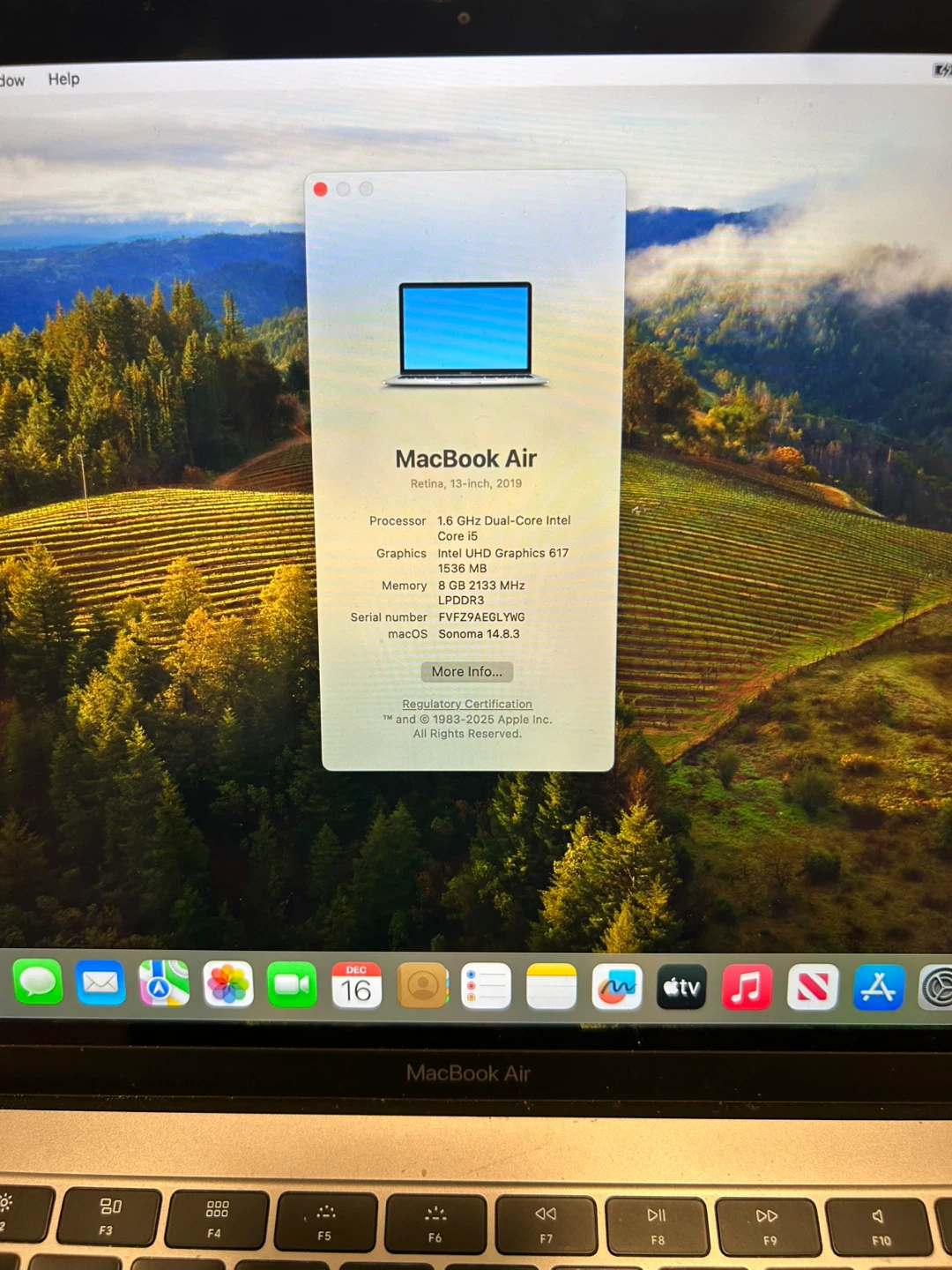Click the Intel UHD Graphics 617 value
The width and height of the screenshot is (952, 1270).
(503, 561)
